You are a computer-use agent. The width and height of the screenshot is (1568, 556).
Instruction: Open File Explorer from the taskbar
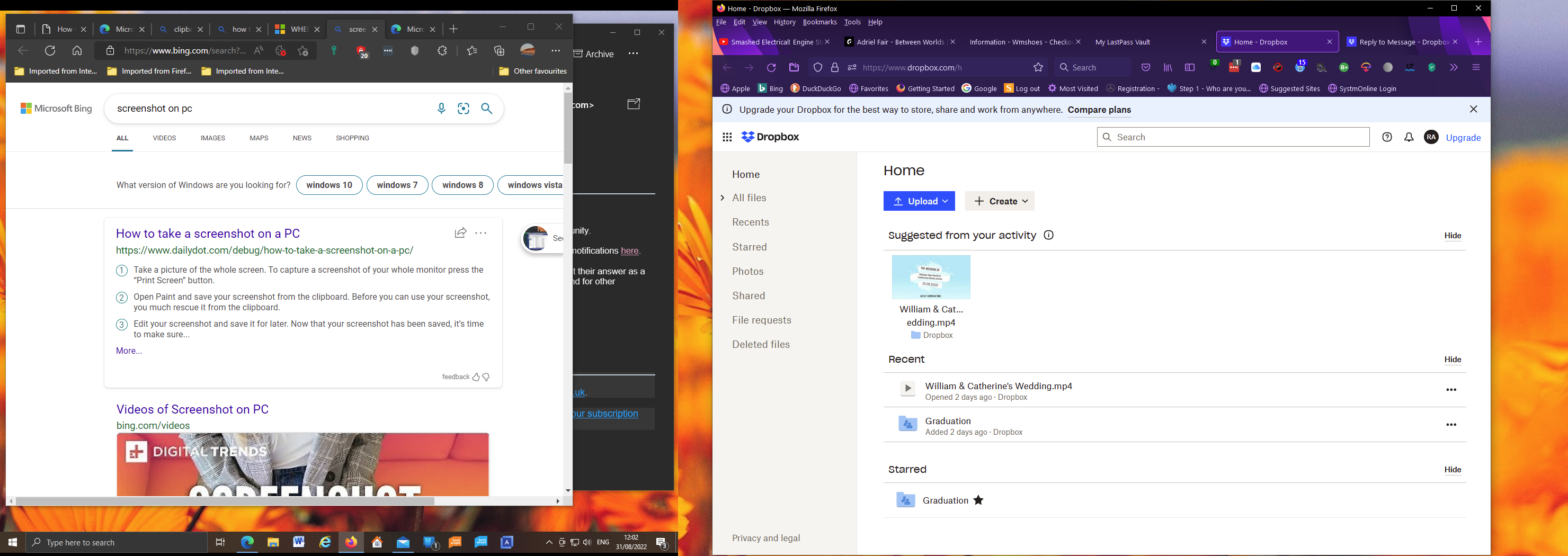point(273,543)
